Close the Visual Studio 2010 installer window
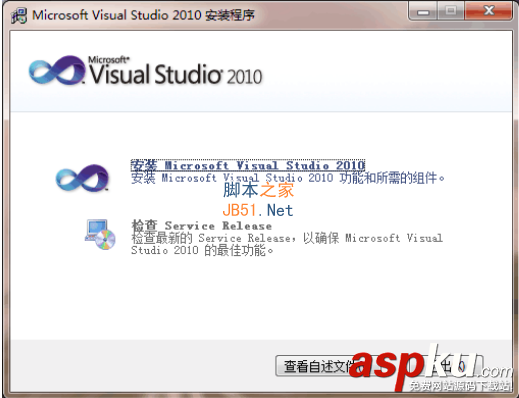The width and height of the screenshot is (519, 398). coord(489,11)
